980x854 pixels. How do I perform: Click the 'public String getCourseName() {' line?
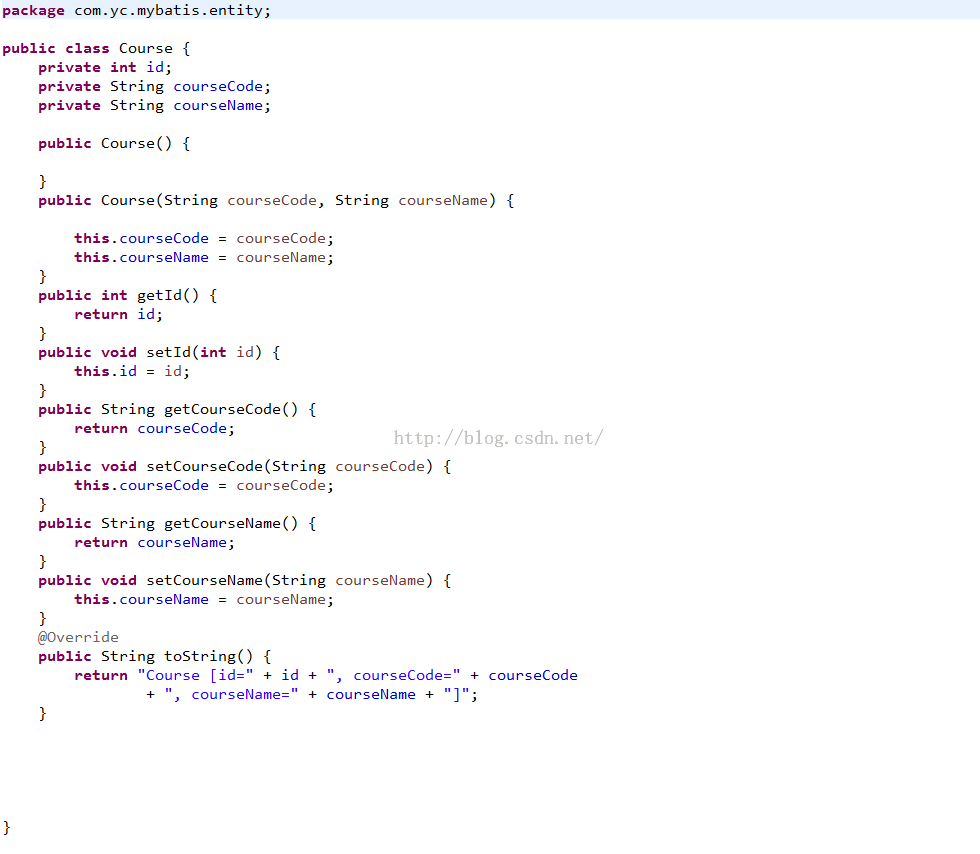click(x=177, y=523)
